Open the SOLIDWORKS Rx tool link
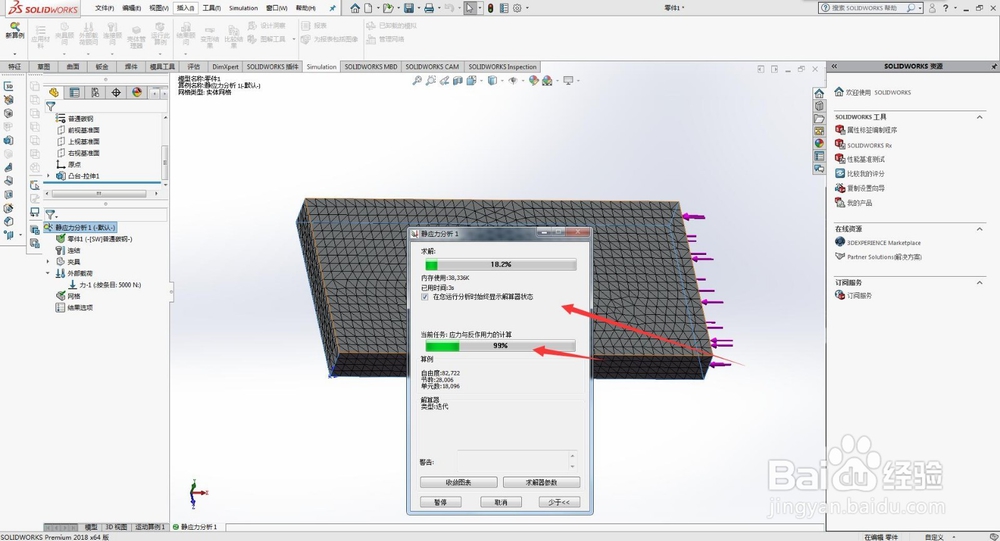This screenshot has width=1000, height=541. click(x=869, y=145)
